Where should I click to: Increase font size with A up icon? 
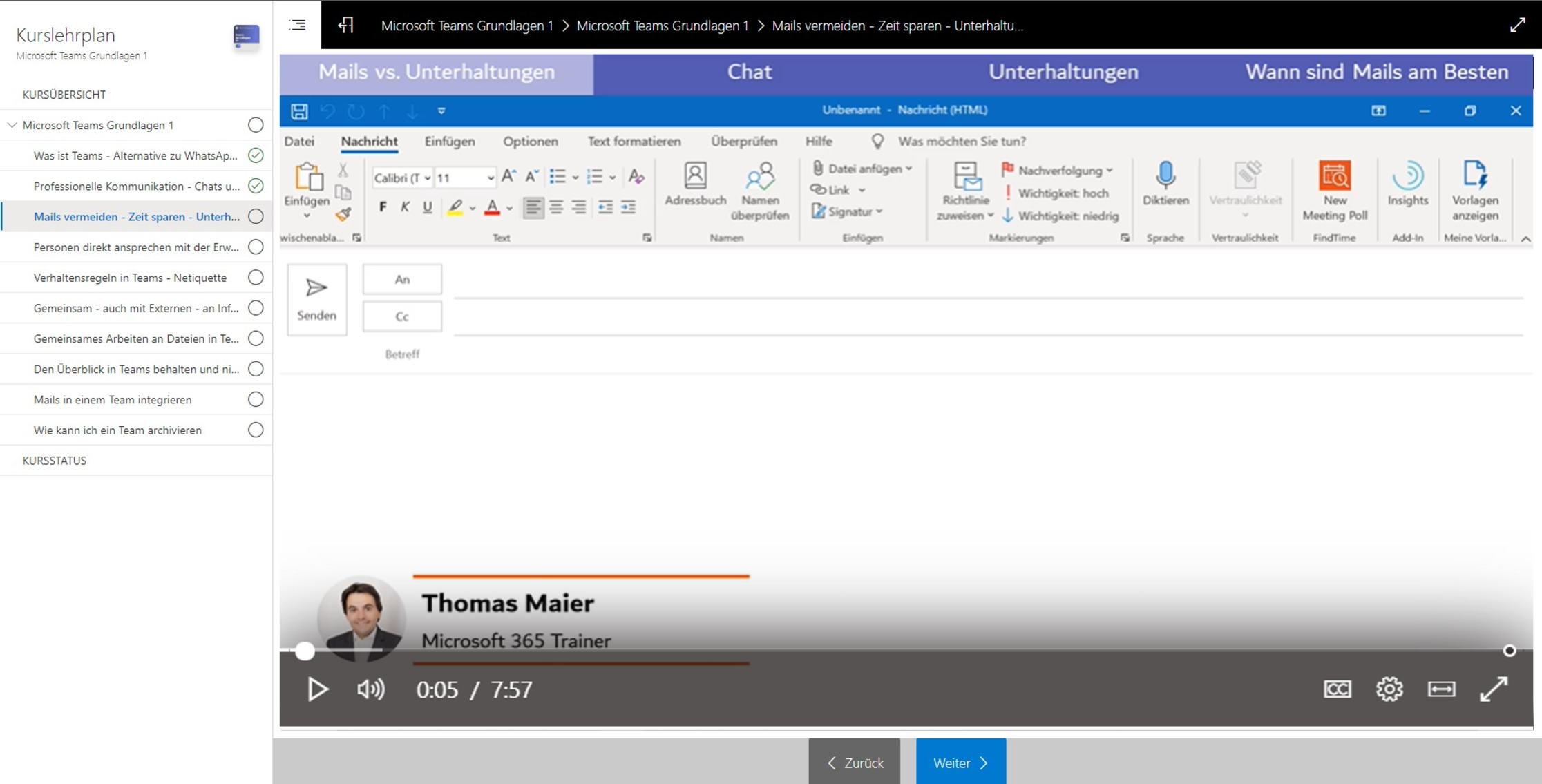[x=508, y=177]
